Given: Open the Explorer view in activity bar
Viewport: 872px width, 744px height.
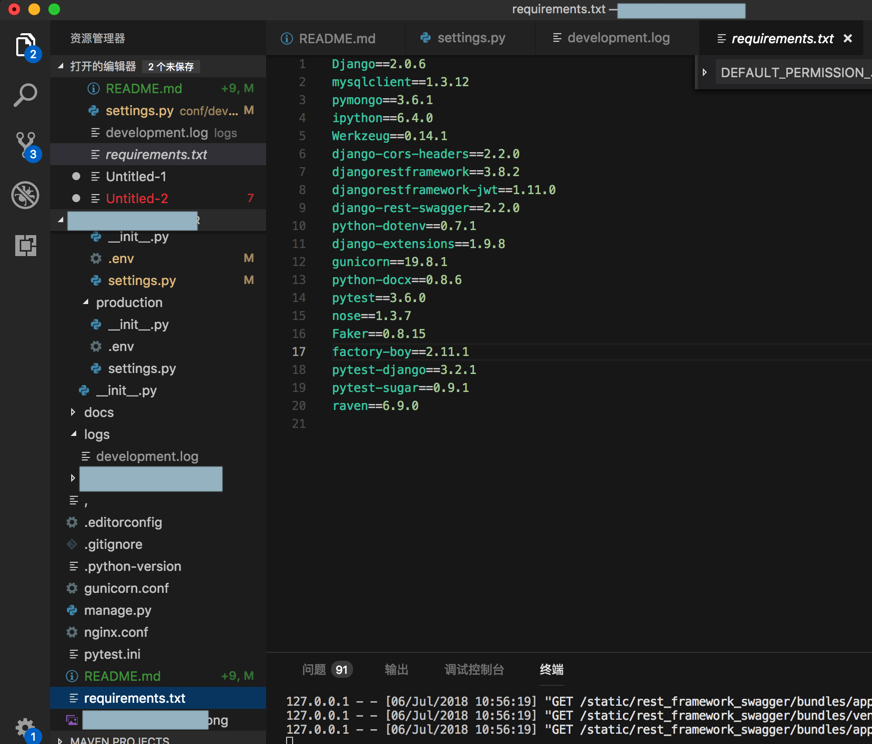Looking at the screenshot, I should coord(25,45).
